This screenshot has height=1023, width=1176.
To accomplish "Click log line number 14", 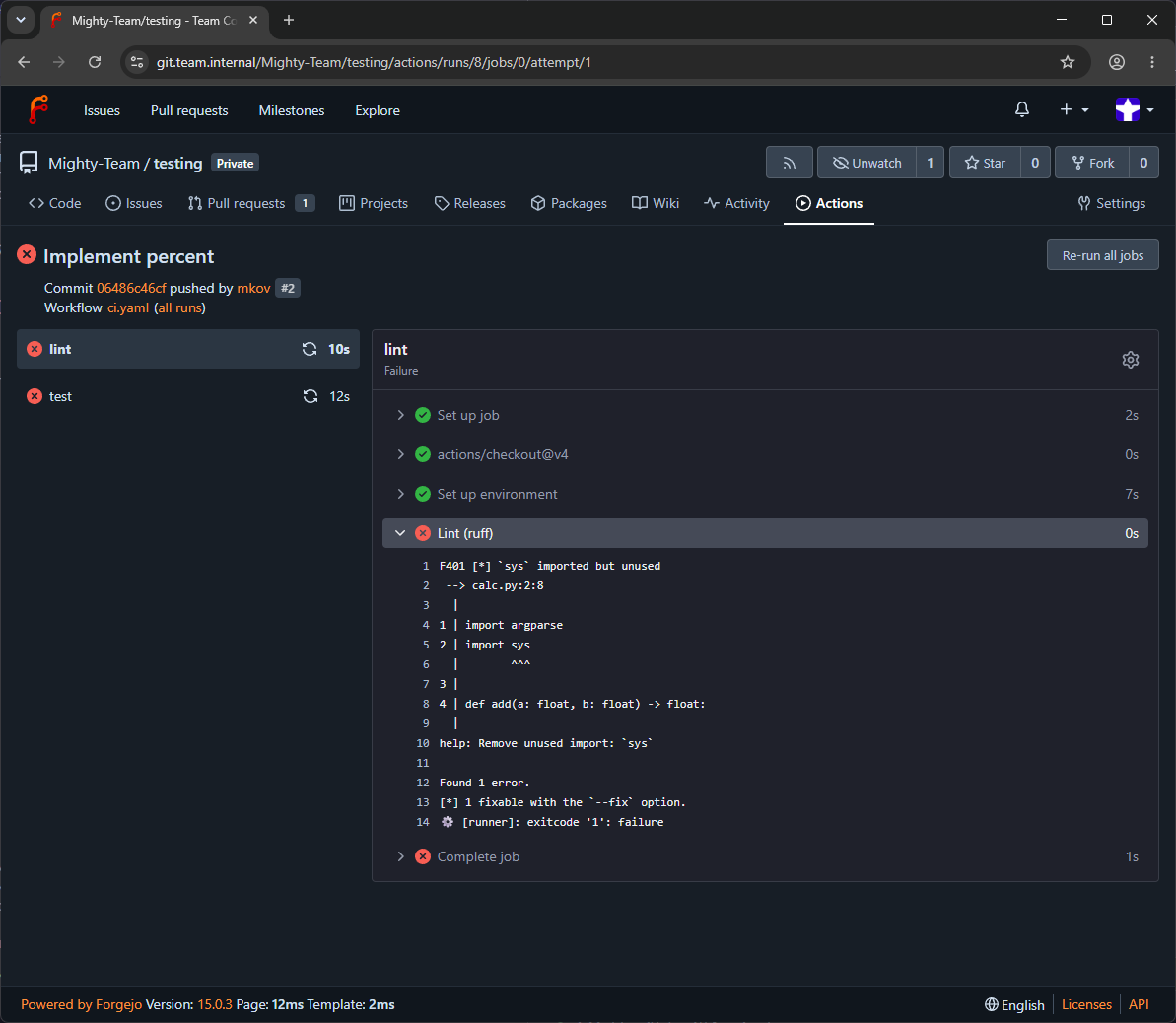I will (x=422, y=822).
